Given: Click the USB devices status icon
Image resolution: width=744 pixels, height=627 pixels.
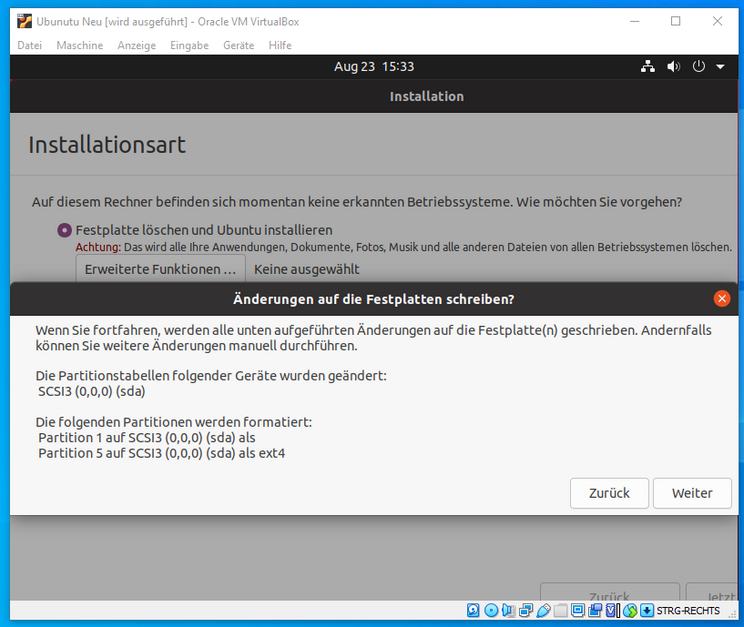Looking at the screenshot, I should tap(543, 611).
